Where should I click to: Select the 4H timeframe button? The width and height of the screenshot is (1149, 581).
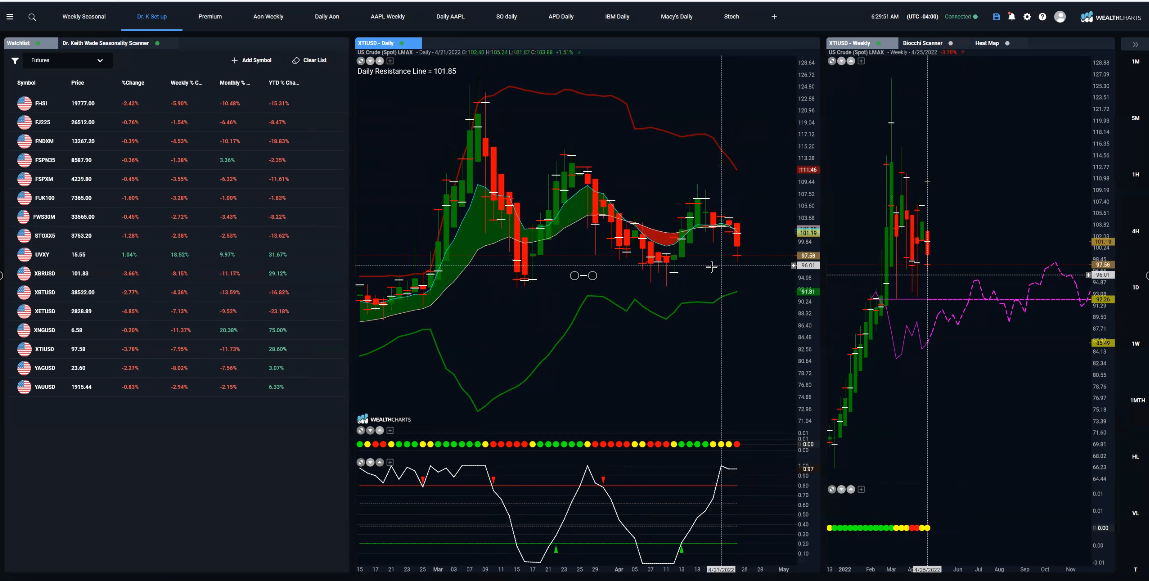point(1135,231)
